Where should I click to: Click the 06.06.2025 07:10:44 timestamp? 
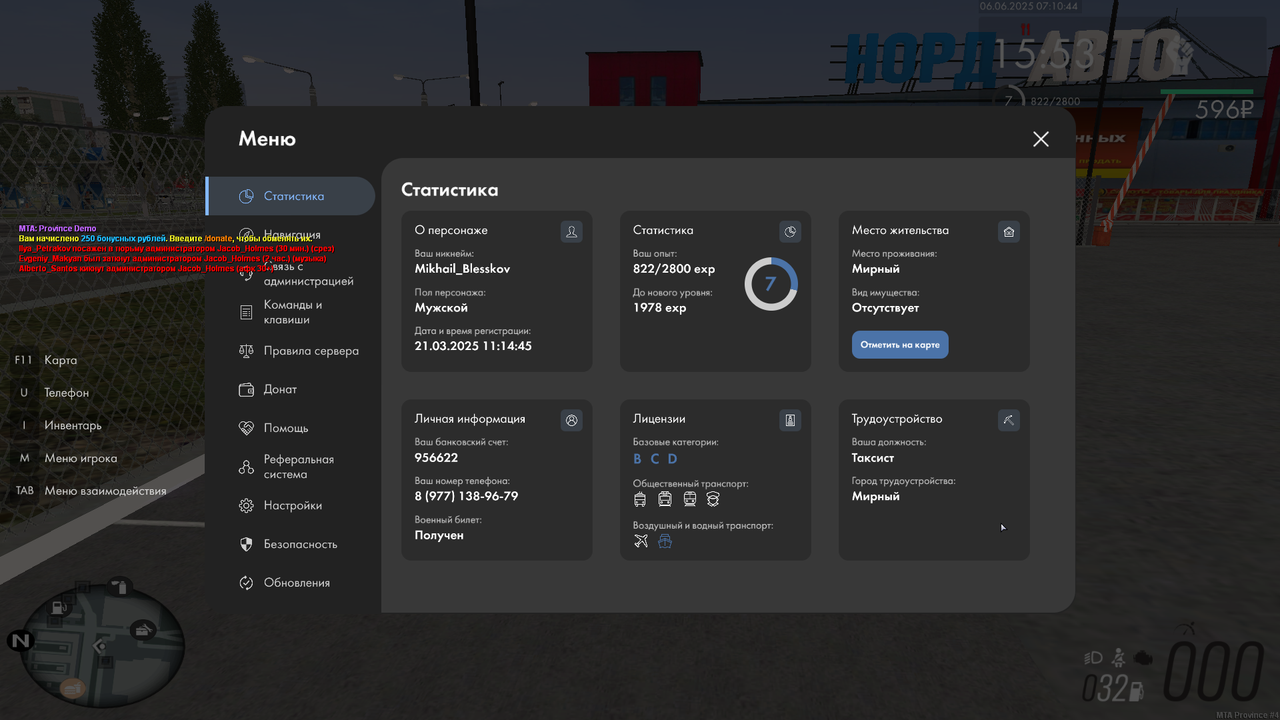click(x=1028, y=6)
